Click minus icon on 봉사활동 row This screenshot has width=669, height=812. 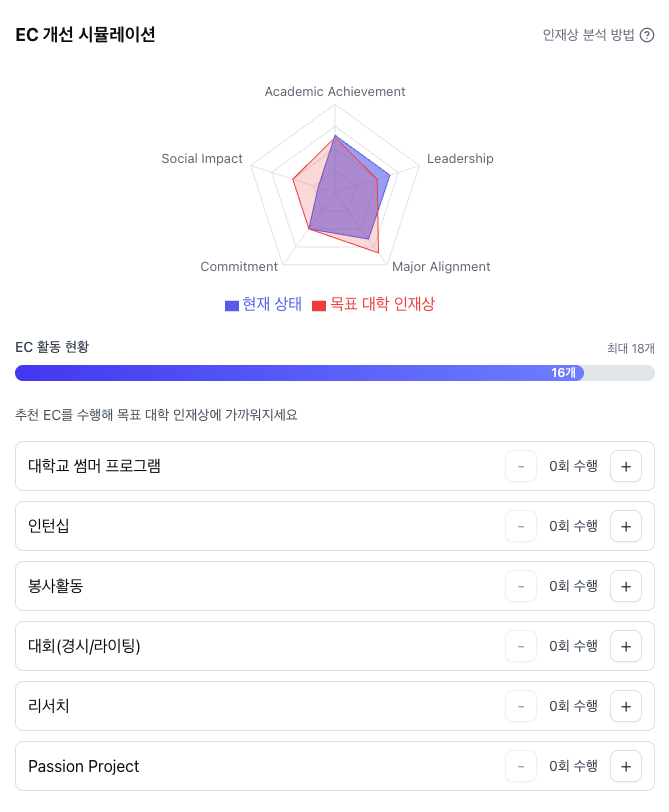coord(521,586)
